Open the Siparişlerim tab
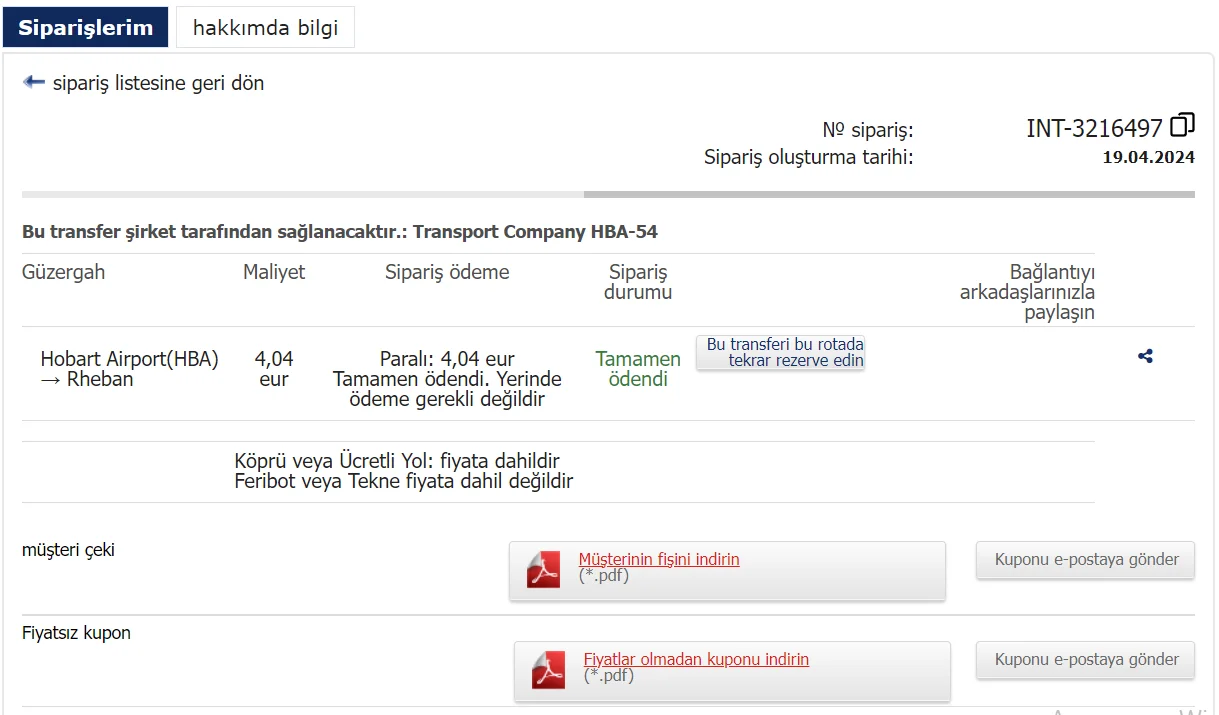This screenshot has width=1219, height=715. (86, 27)
